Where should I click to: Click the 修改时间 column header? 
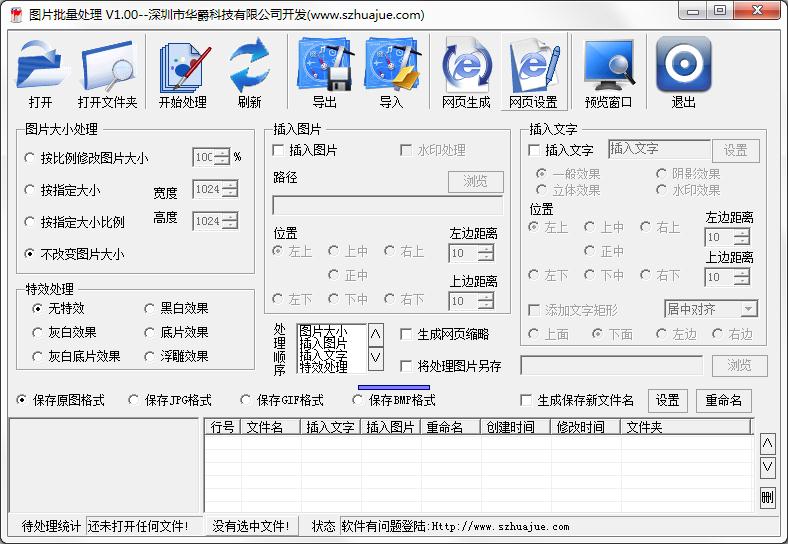pyautogui.click(x=585, y=427)
